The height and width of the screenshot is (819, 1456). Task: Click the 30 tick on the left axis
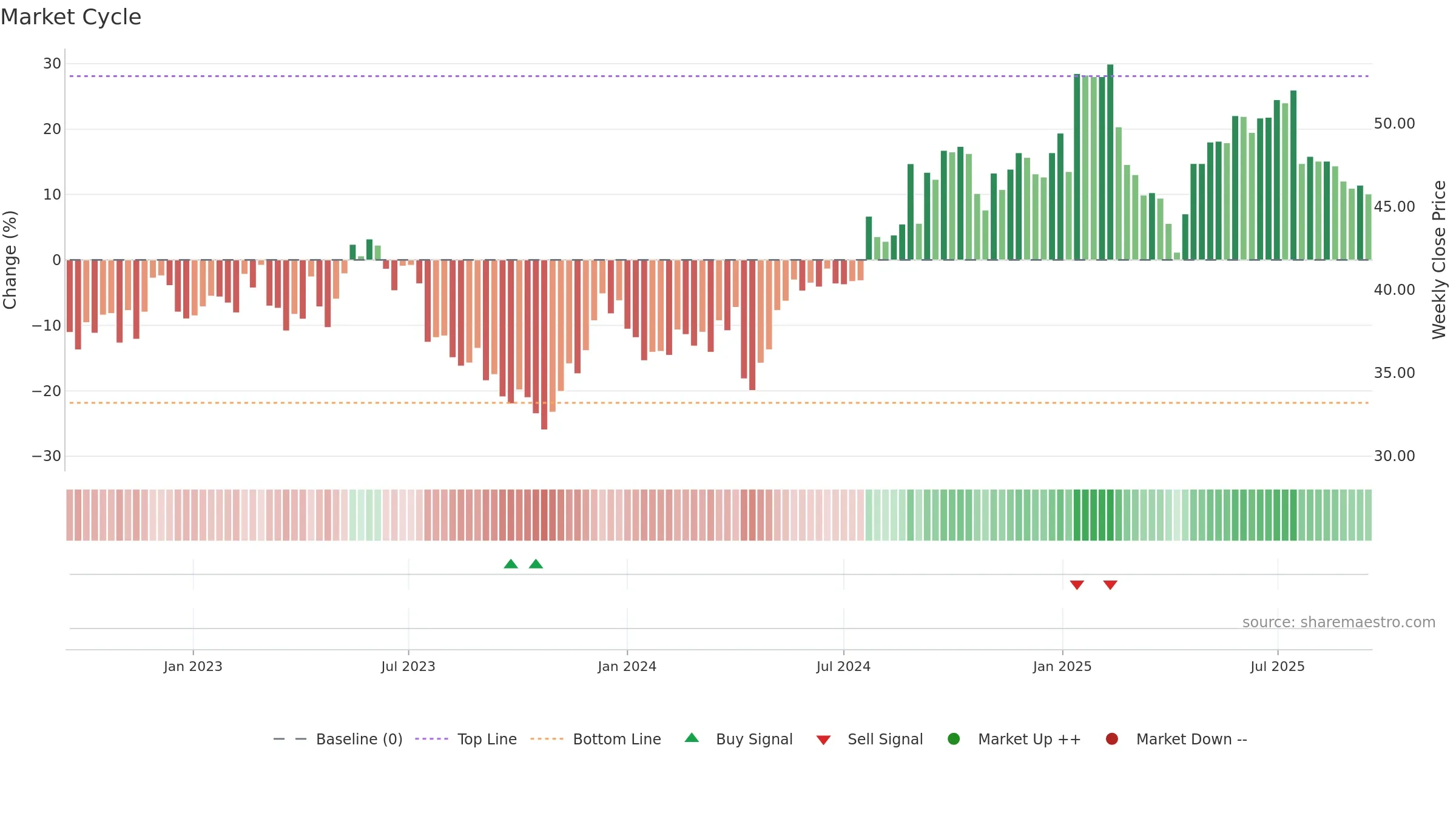[x=52, y=63]
